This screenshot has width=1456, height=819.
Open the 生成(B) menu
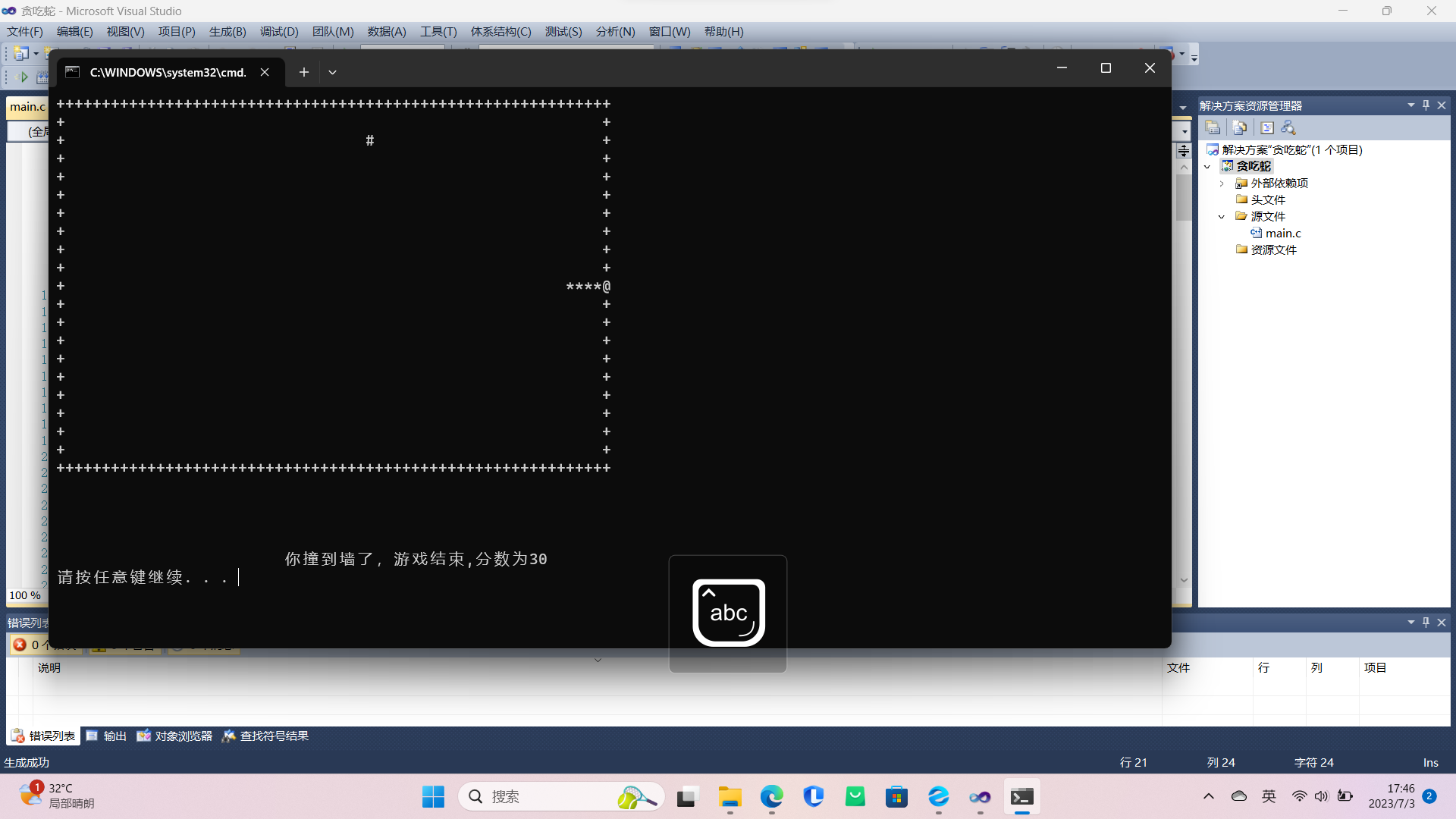pyautogui.click(x=227, y=31)
